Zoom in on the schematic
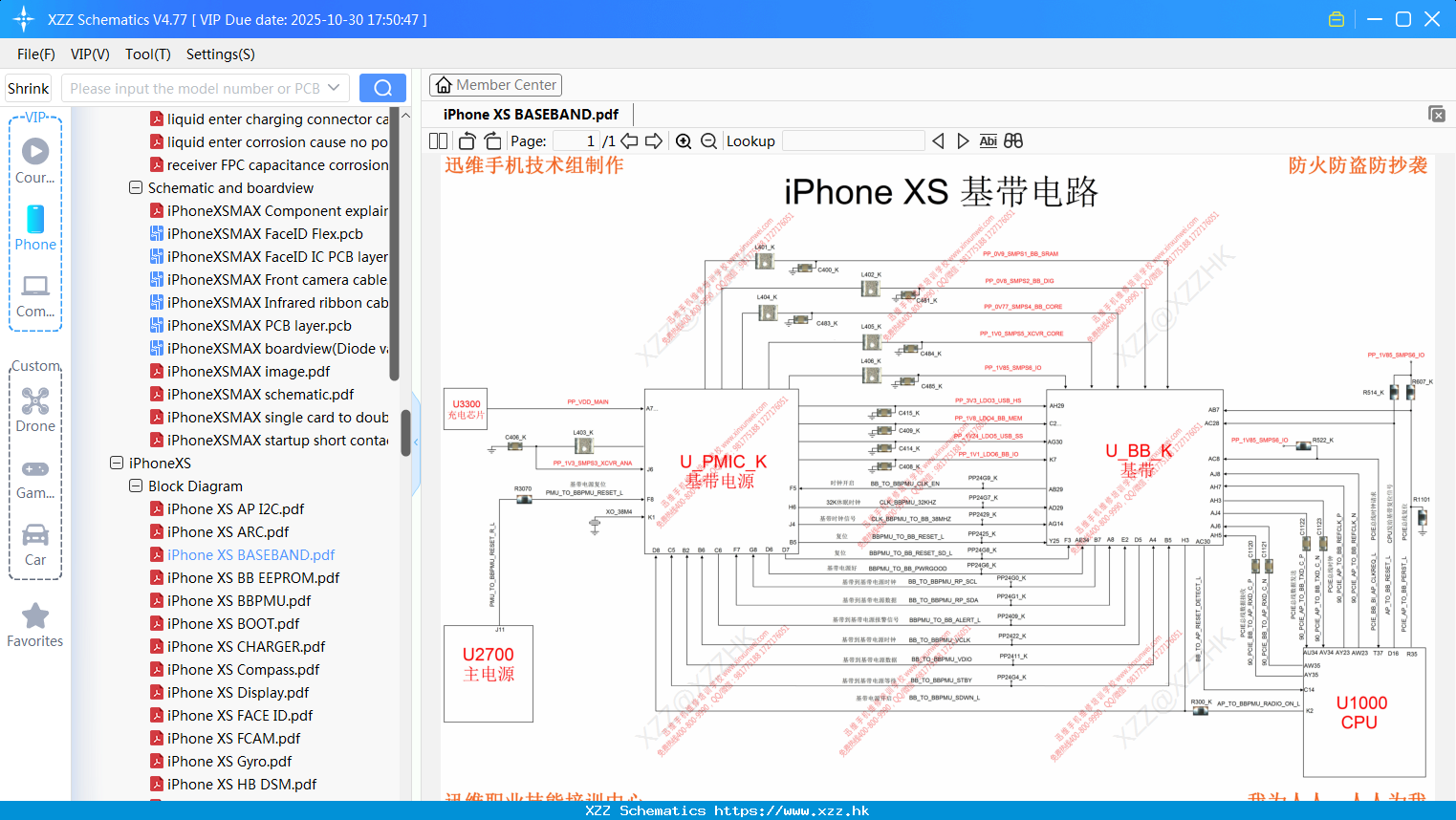The image size is (1456, 820). (x=684, y=140)
